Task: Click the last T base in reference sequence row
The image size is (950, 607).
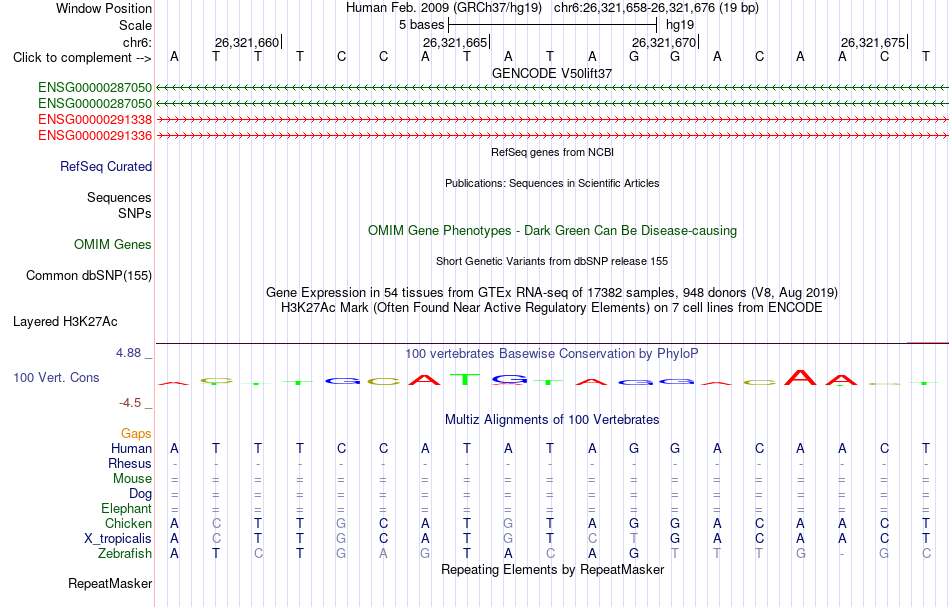Action: (x=926, y=56)
